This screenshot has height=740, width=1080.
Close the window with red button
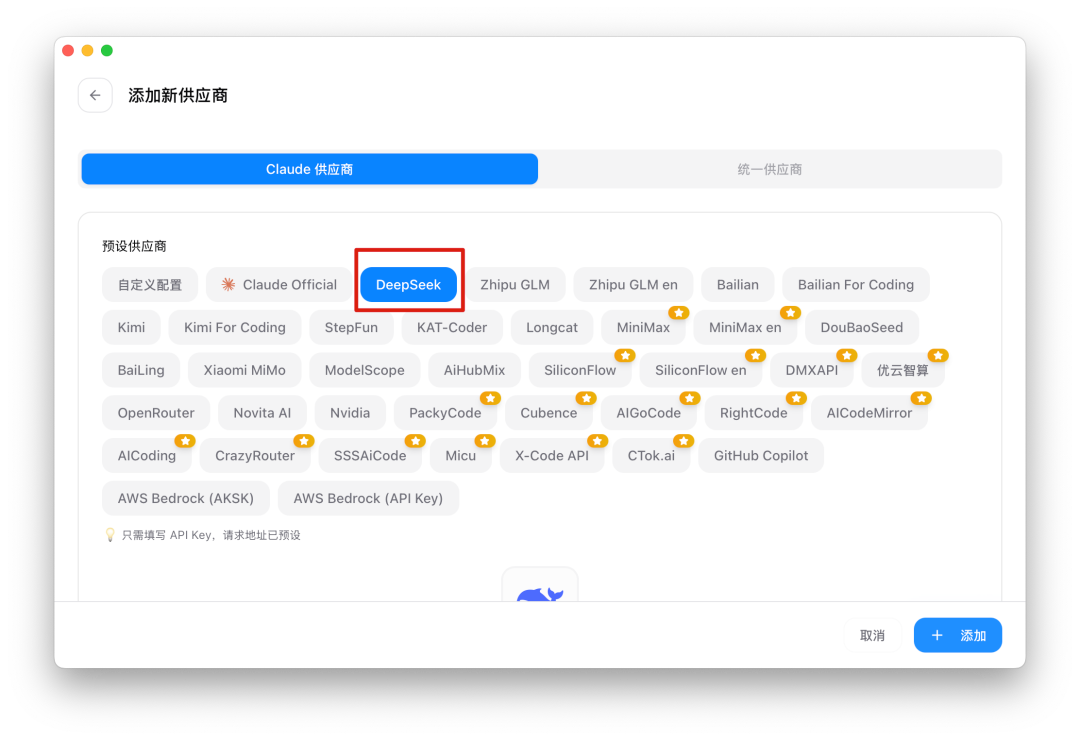(68, 50)
